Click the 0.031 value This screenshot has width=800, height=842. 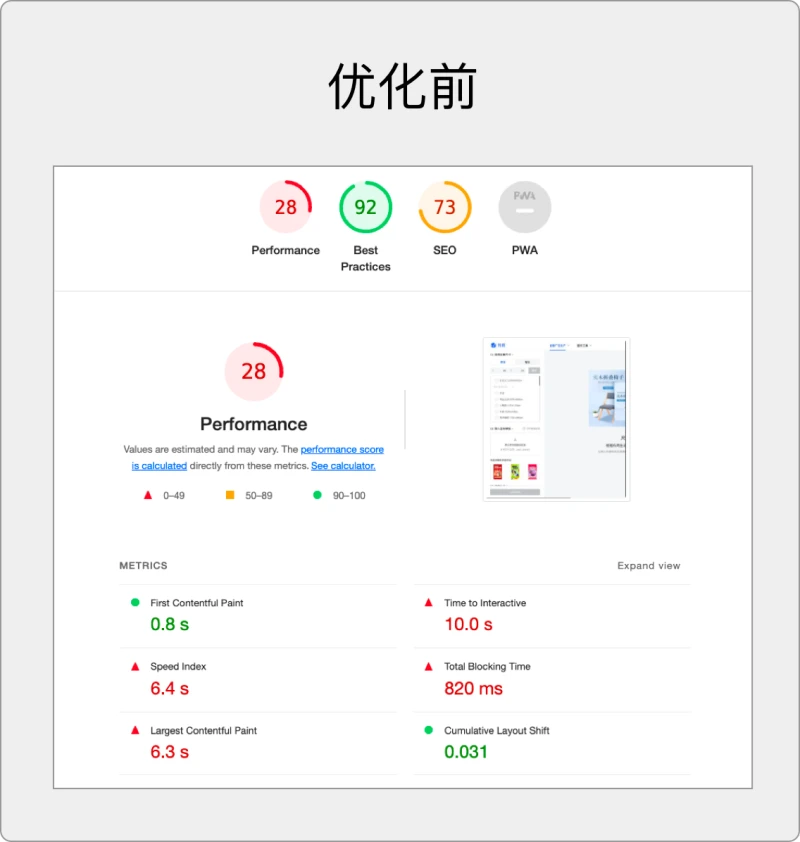(466, 752)
